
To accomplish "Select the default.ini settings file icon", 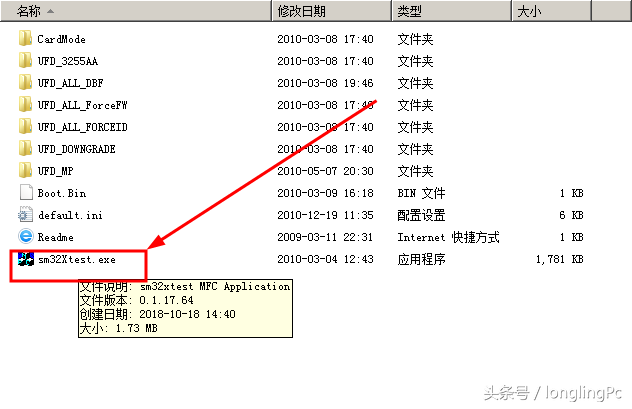I will point(25,214).
